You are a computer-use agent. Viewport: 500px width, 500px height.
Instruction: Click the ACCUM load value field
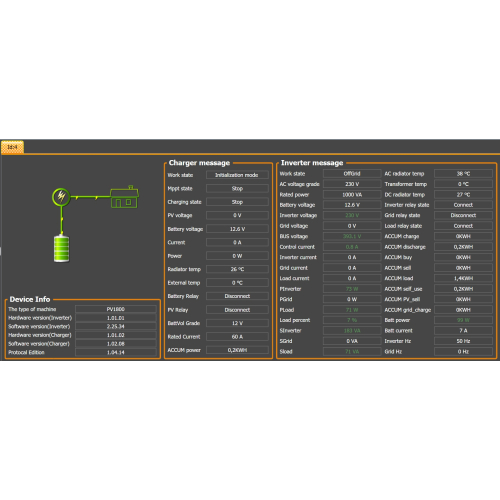pyautogui.click(x=463, y=278)
